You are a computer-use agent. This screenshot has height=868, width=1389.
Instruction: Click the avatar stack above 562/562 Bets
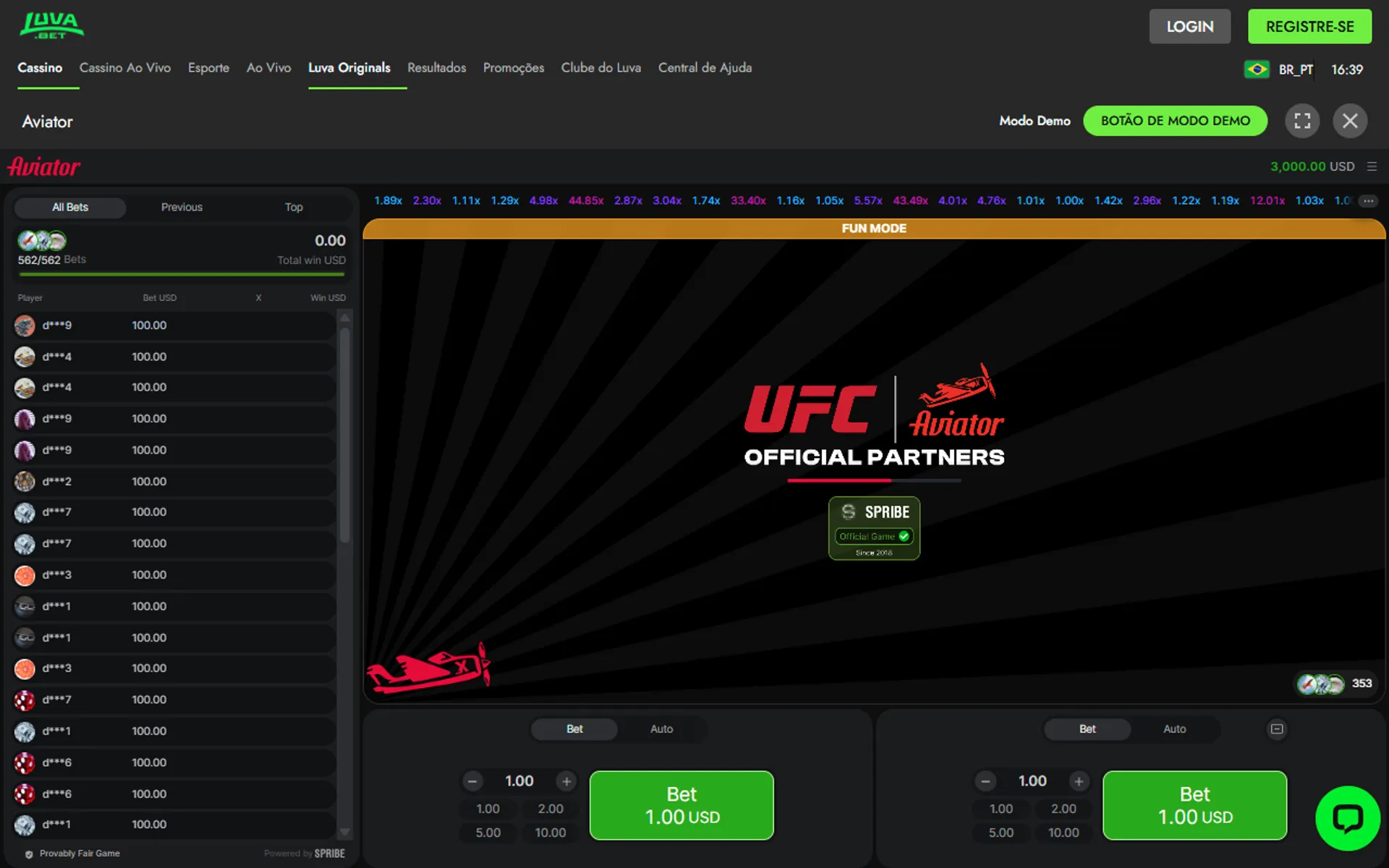[42, 240]
